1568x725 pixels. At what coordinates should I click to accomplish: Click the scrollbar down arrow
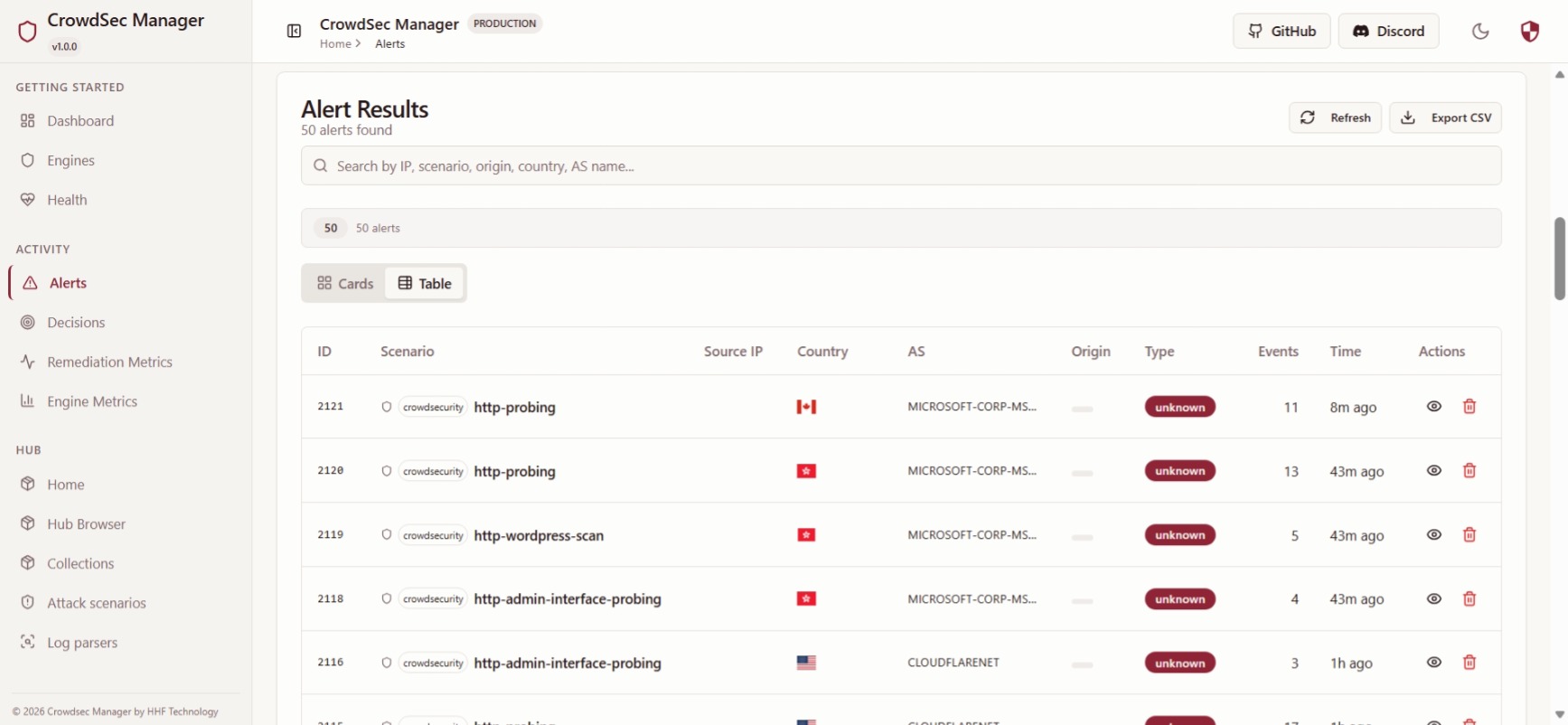[x=1559, y=714]
